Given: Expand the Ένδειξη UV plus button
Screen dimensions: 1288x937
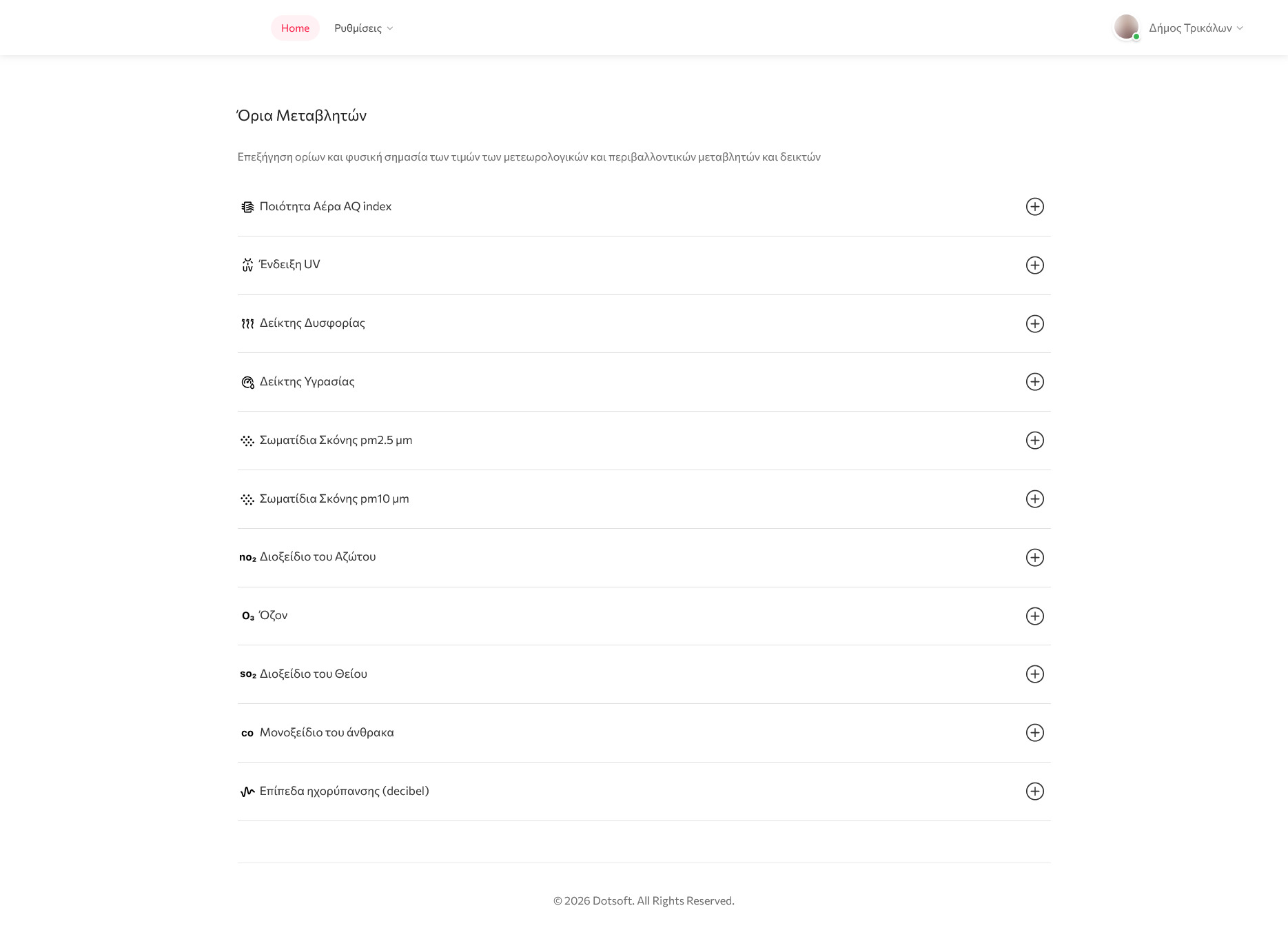Looking at the screenshot, I should tap(1034, 265).
